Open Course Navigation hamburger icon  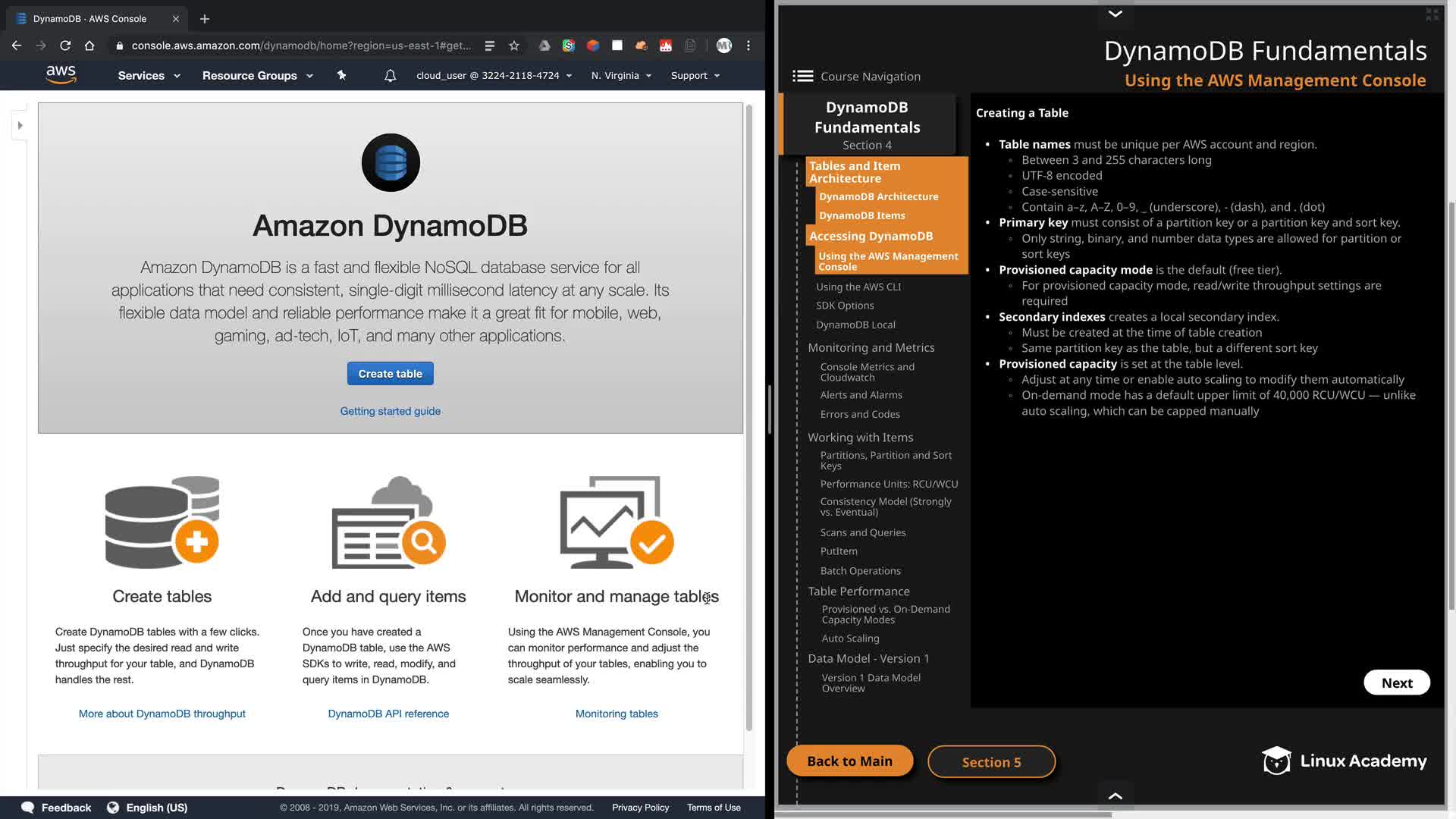pyautogui.click(x=802, y=76)
